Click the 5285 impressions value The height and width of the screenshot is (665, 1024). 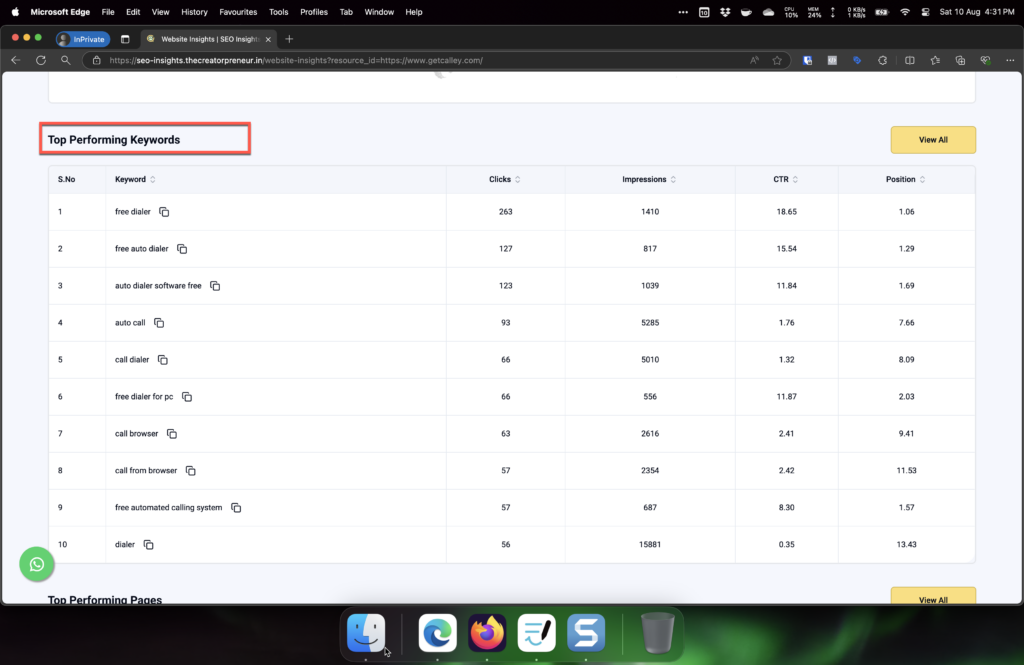(x=650, y=323)
